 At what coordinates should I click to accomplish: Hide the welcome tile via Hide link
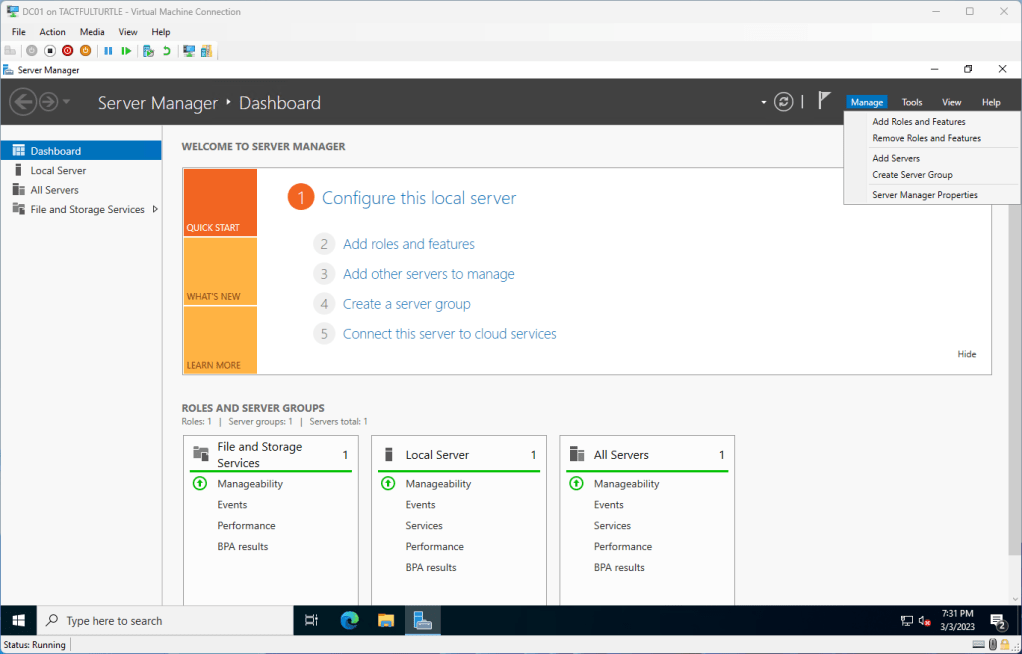pyautogui.click(x=966, y=354)
